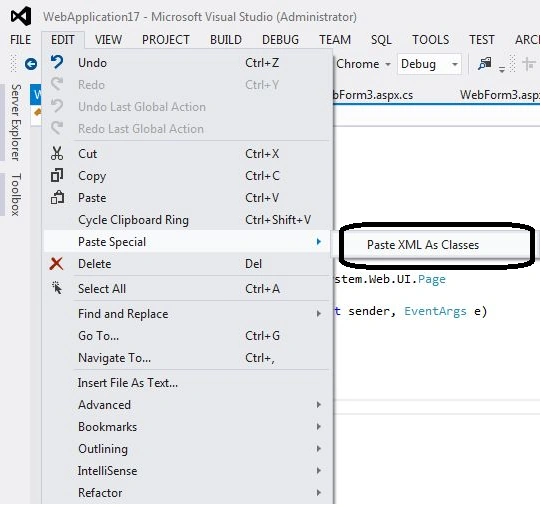Choose Cut from Edit menu
The image size is (542, 507).
point(187,154)
